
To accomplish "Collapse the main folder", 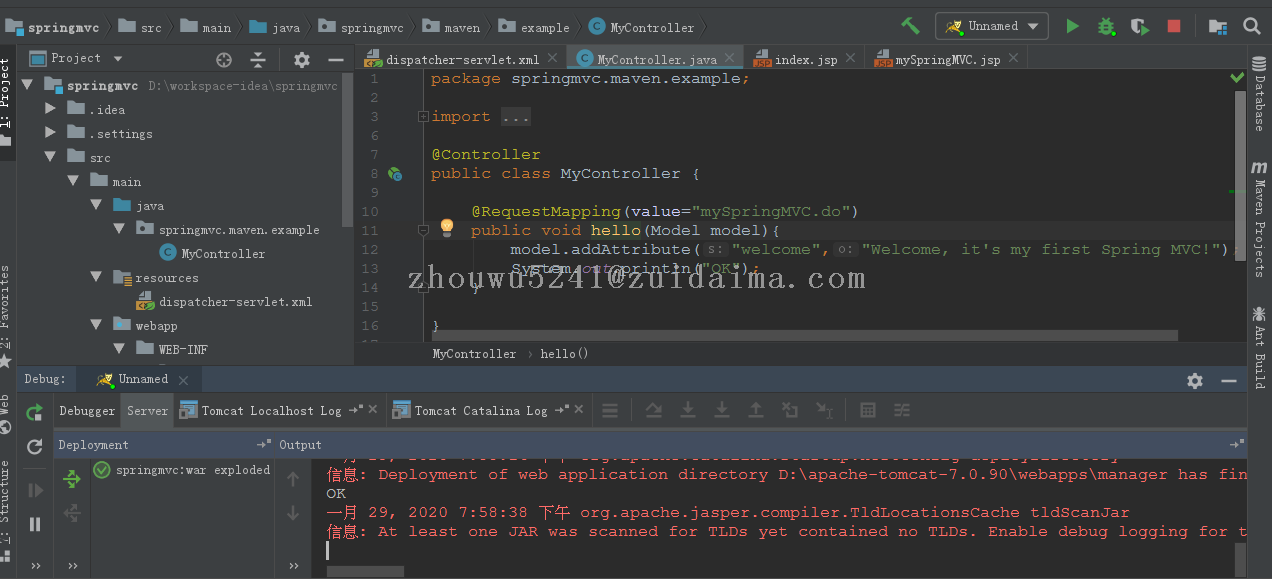I will pyautogui.click(x=73, y=181).
